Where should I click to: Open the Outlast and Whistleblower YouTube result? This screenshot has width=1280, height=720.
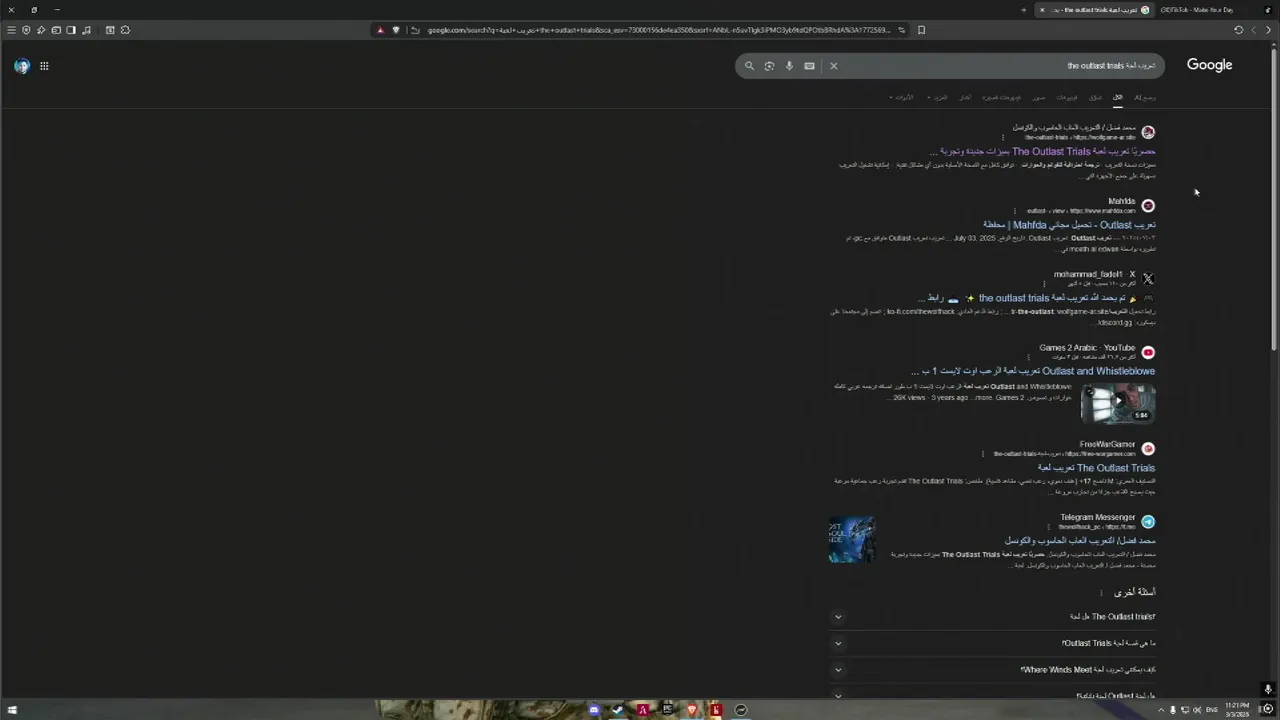(1032, 371)
